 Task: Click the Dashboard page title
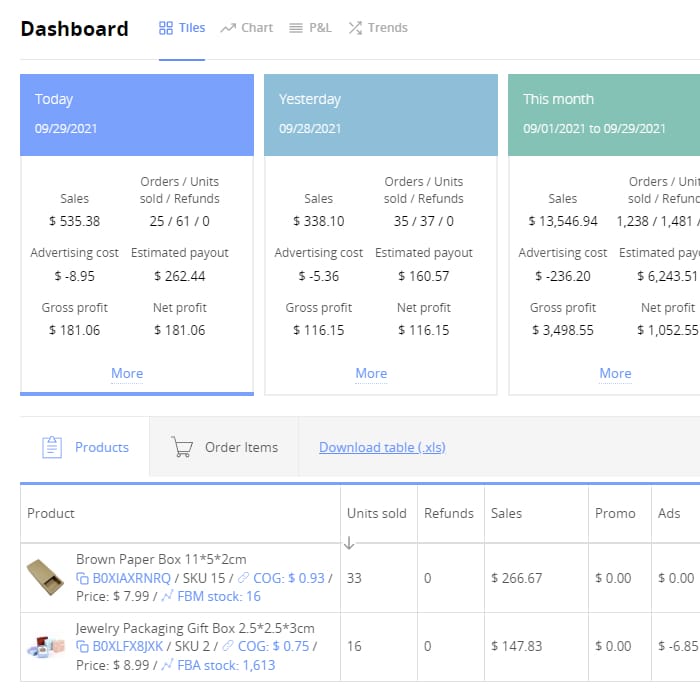[75, 29]
